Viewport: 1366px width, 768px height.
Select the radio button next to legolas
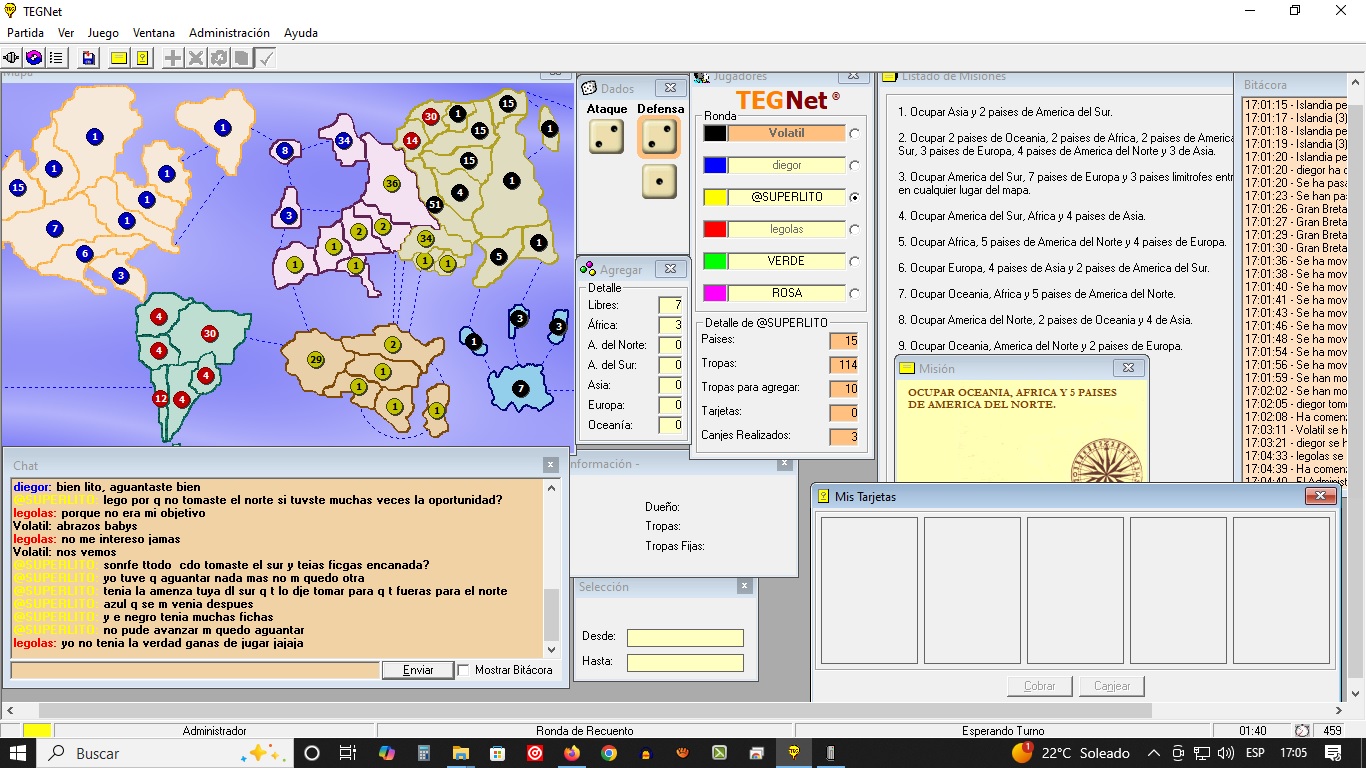point(853,229)
